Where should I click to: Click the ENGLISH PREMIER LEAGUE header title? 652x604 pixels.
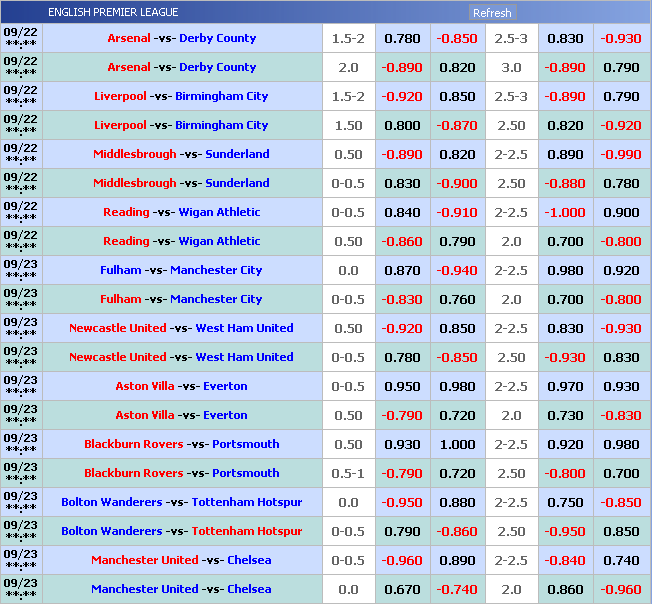pos(113,13)
